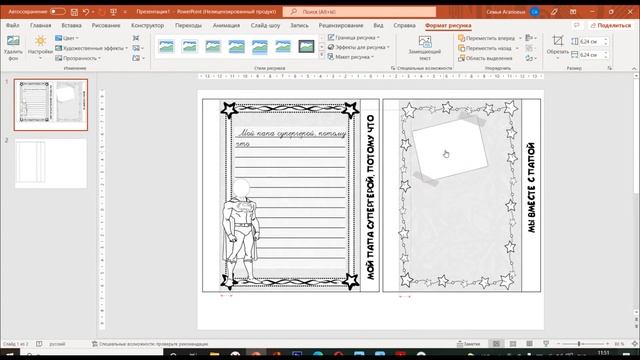Open Picture Effects (Эффекты для рисунка) dropdown
Screen dimensions: 640x360
(x=358, y=47)
